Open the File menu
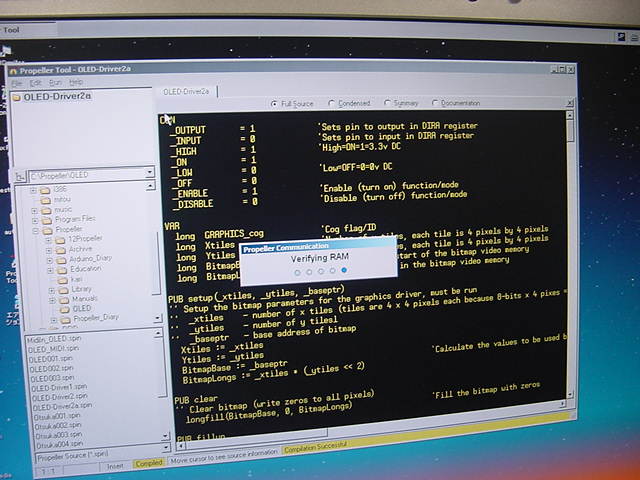The height and width of the screenshot is (480, 640). (x=17, y=83)
